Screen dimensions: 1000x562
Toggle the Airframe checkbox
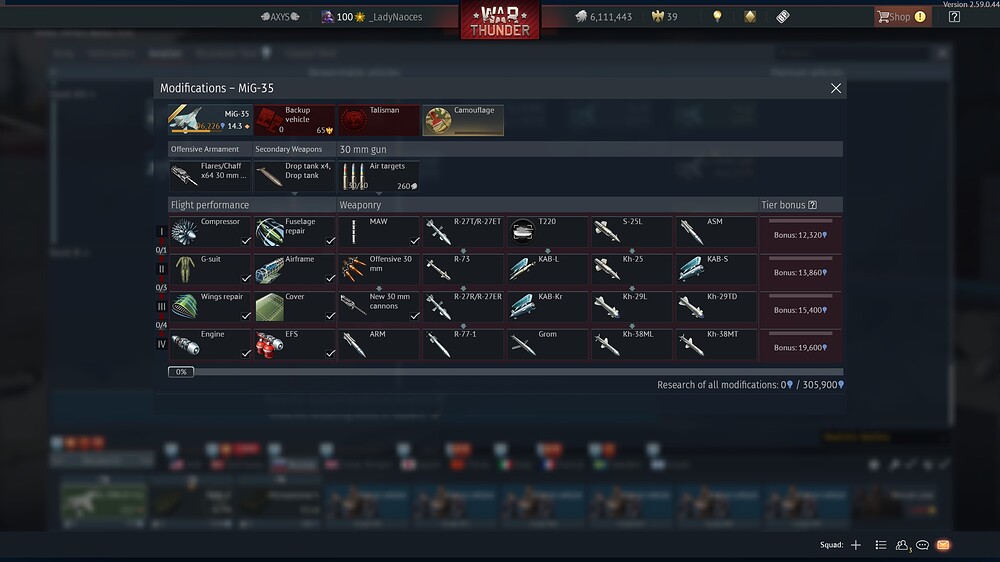330,279
